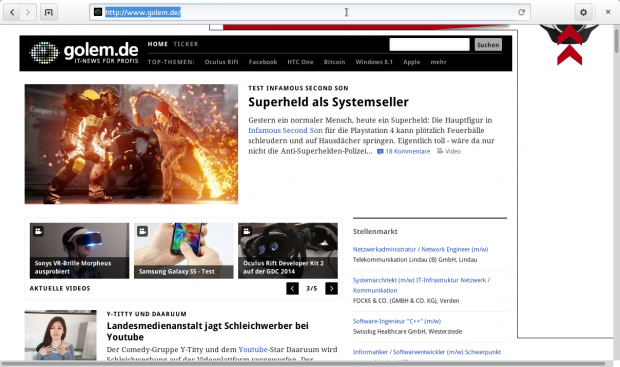Open the Bitcoin top theme
This screenshot has width=620, height=367.
tap(334, 62)
